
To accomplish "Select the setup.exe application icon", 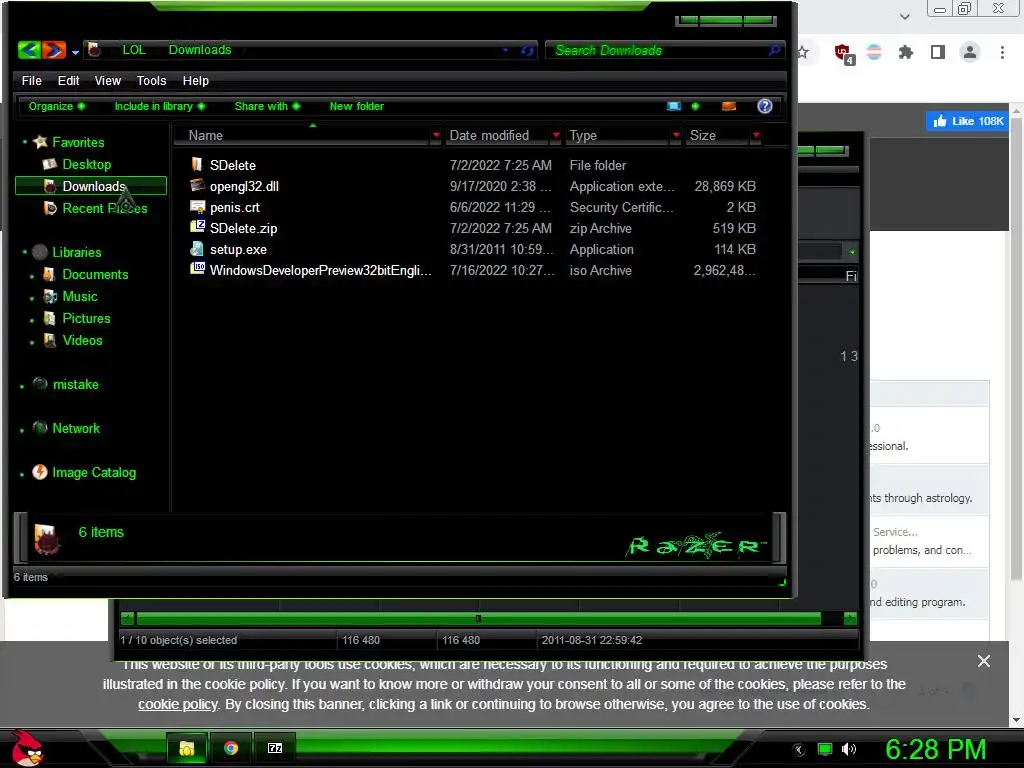I will [x=197, y=249].
